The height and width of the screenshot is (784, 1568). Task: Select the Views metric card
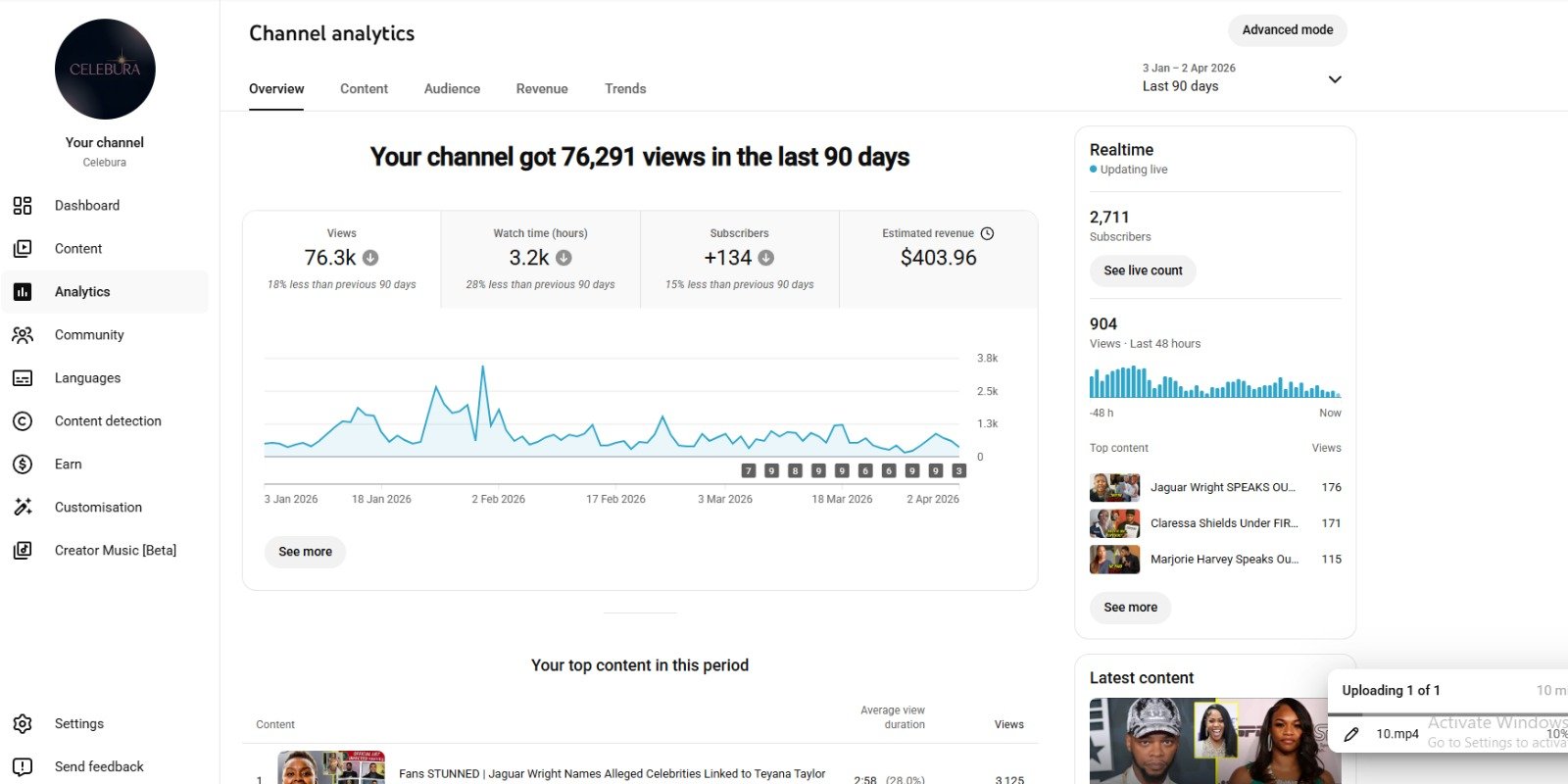pyautogui.click(x=341, y=260)
